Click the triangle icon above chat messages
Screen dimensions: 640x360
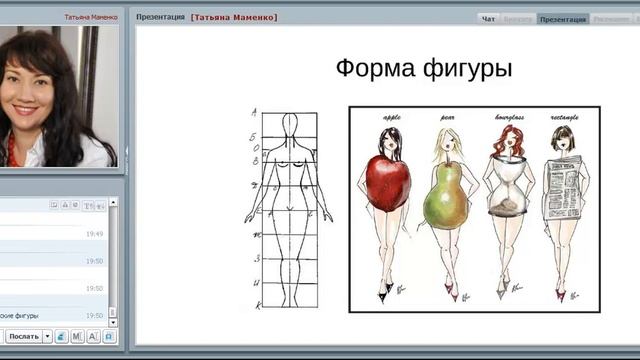click(x=65, y=205)
